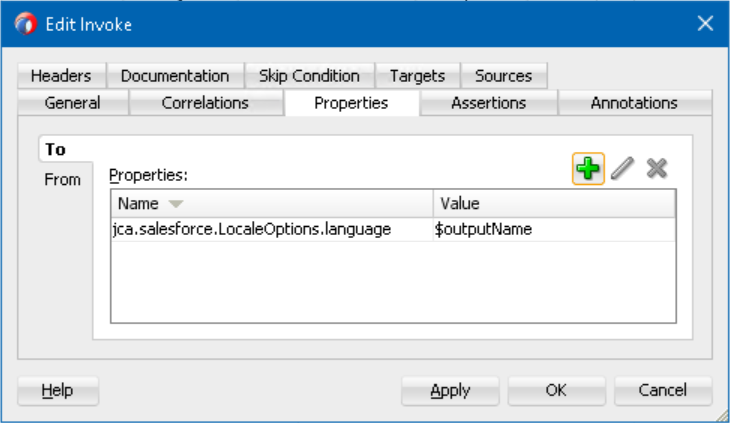Click the X Delete property icon

656,169
